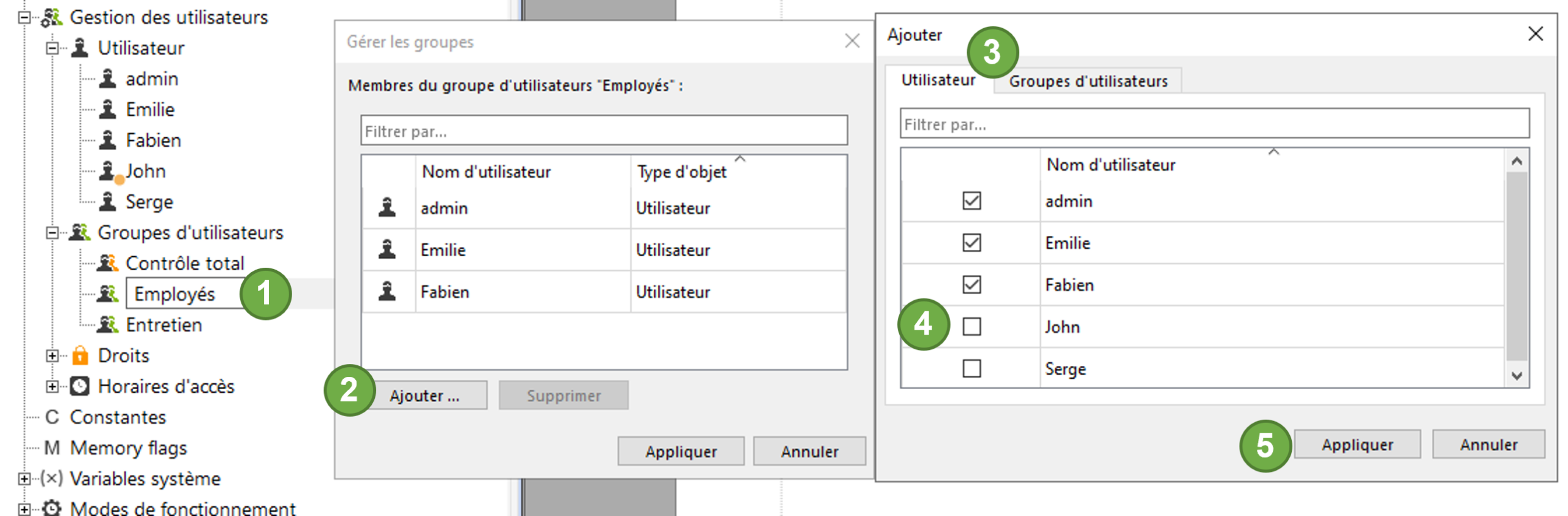
Task: Click the filter field in Gérer les groupes
Action: pos(603,131)
